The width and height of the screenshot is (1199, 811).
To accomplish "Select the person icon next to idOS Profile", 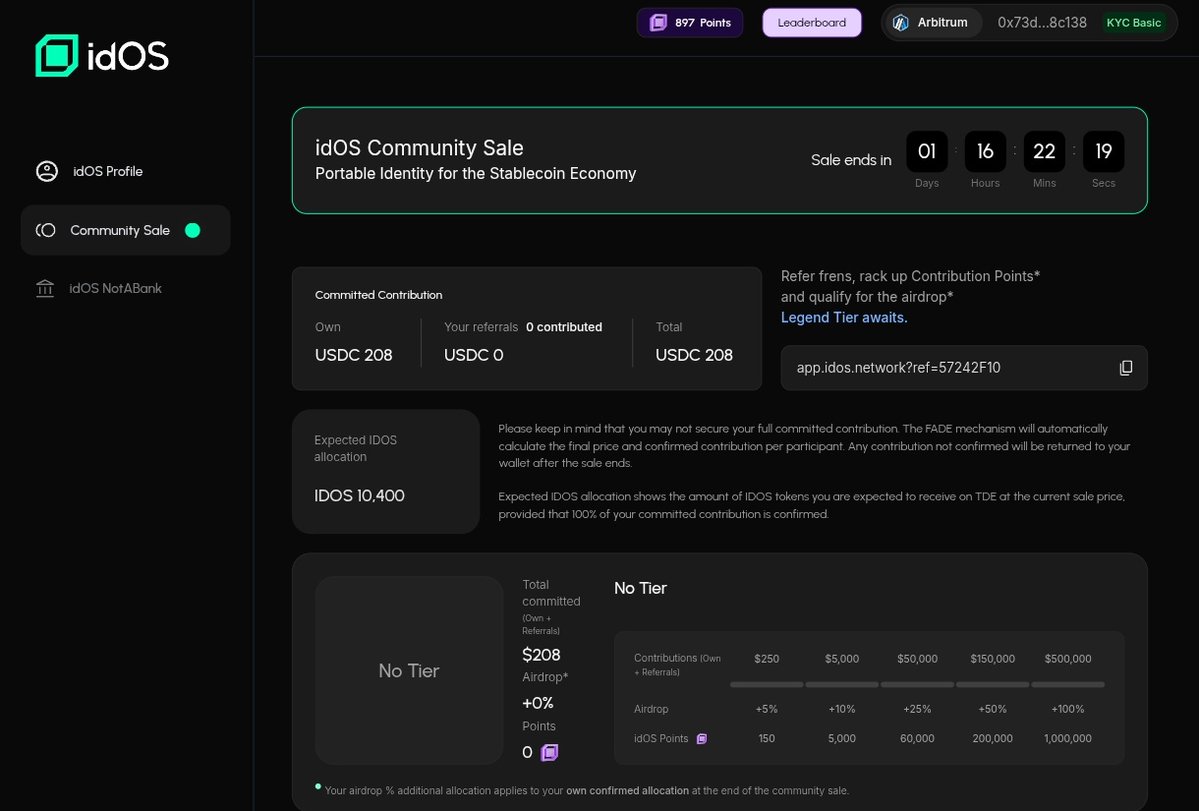I will click(46, 170).
